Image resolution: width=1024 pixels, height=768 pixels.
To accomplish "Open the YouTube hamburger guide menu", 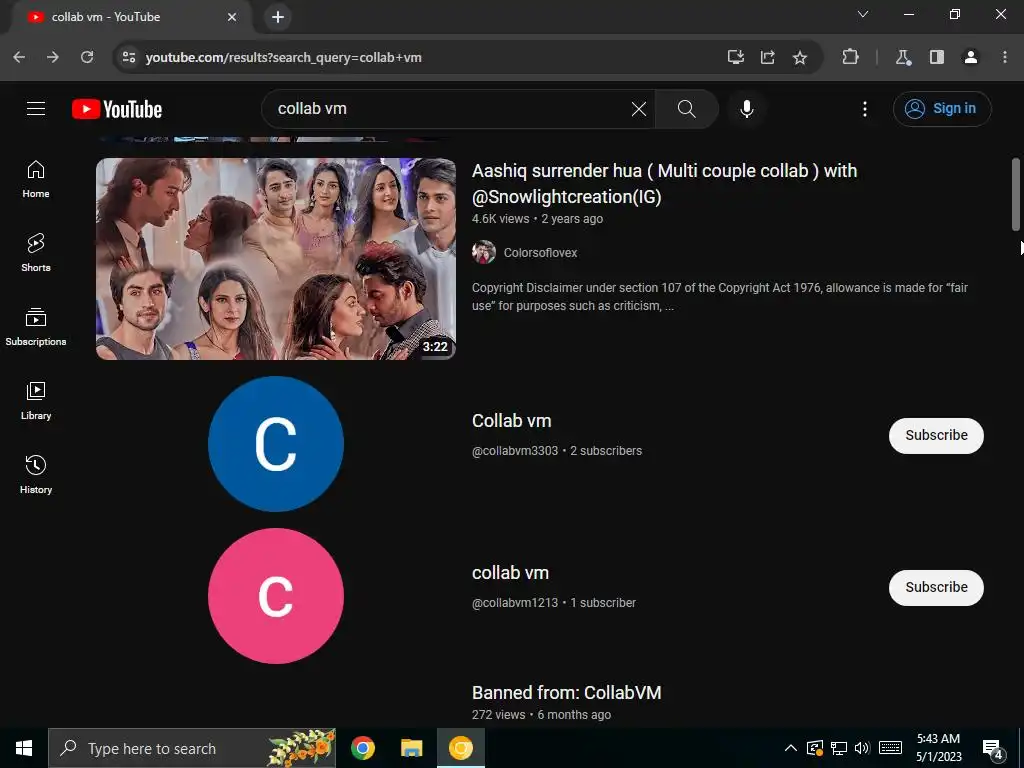I will point(36,108).
